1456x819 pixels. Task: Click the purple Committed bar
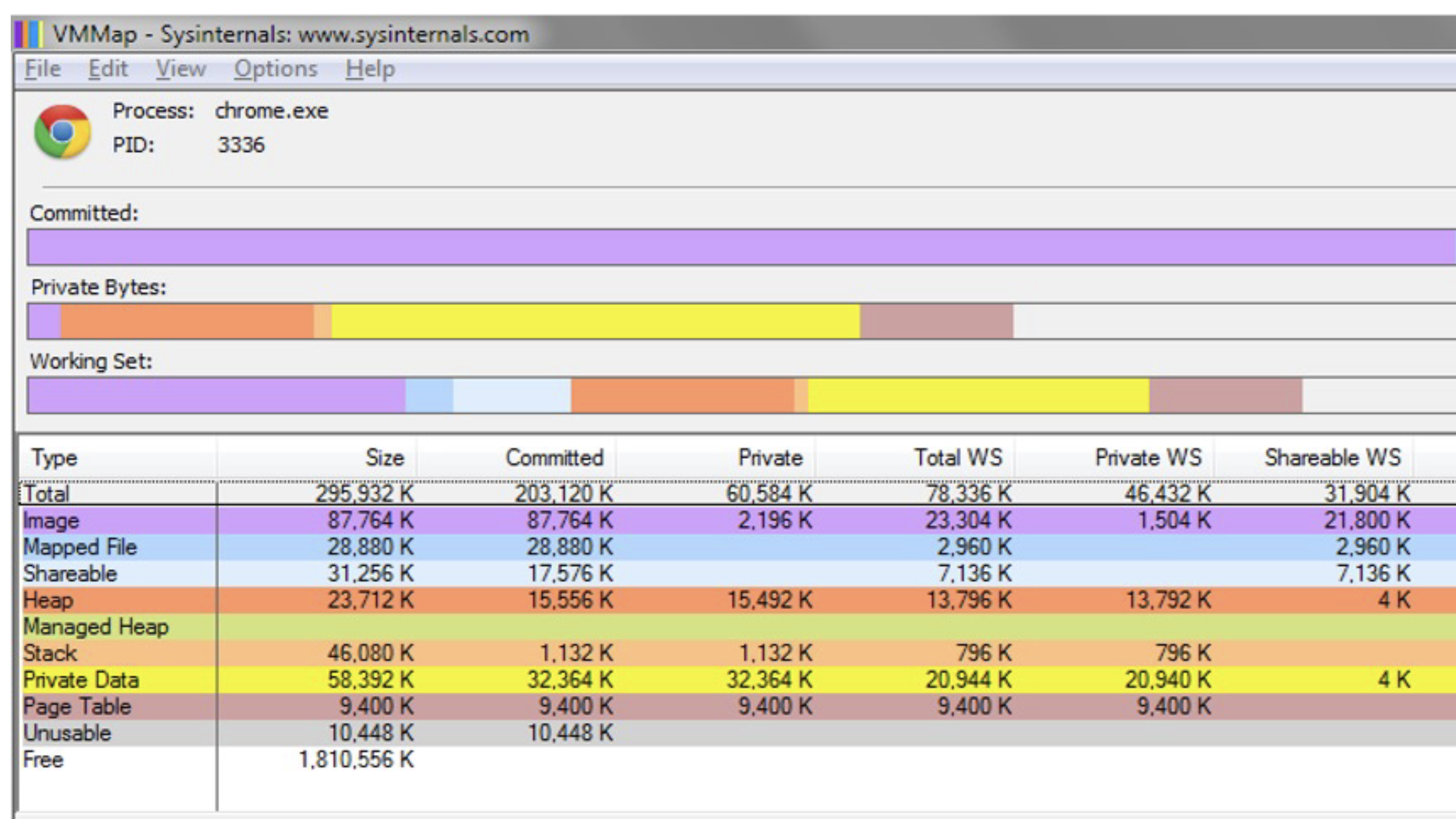(741, 247)
